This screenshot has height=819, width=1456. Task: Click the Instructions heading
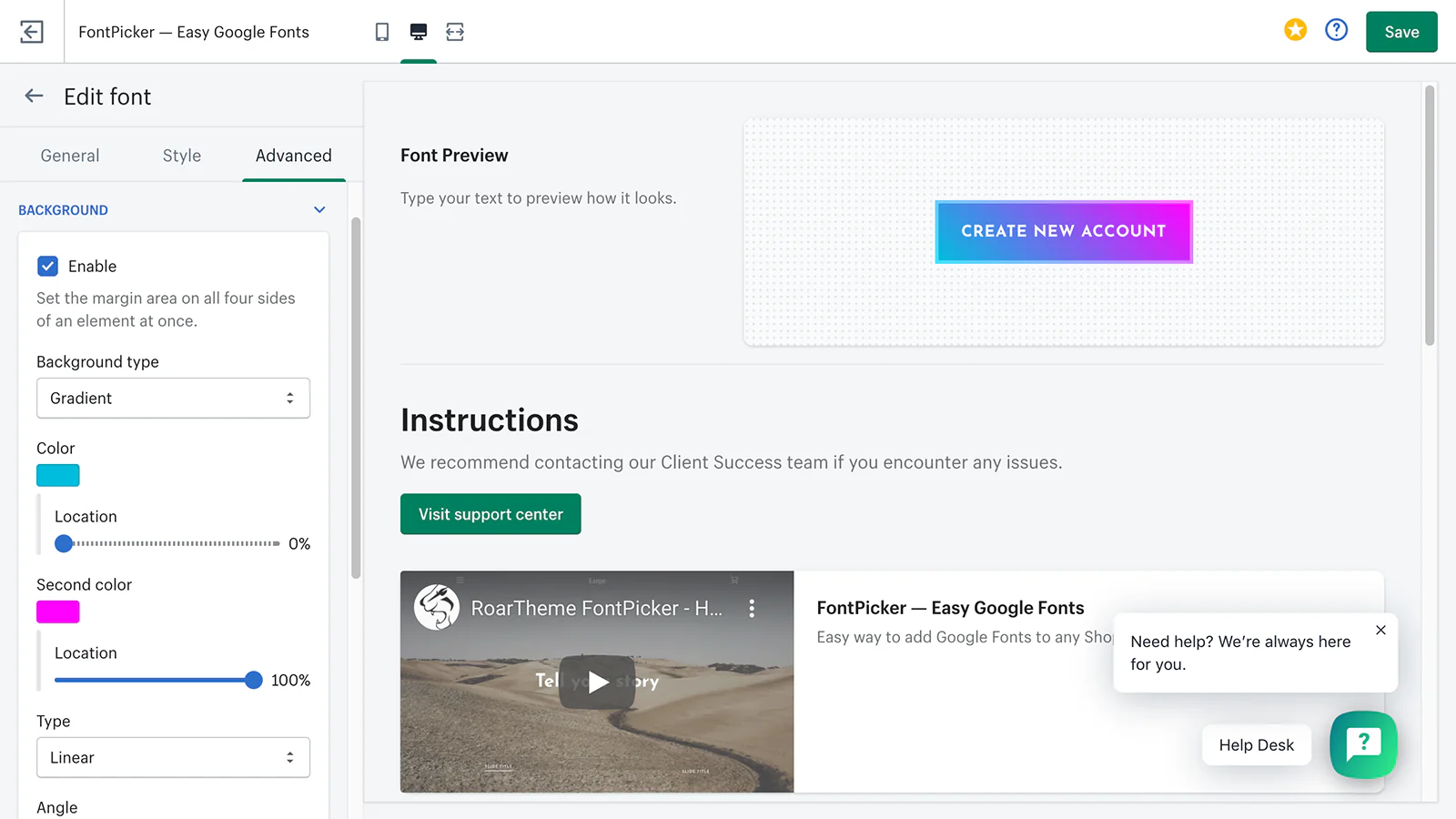490,420
